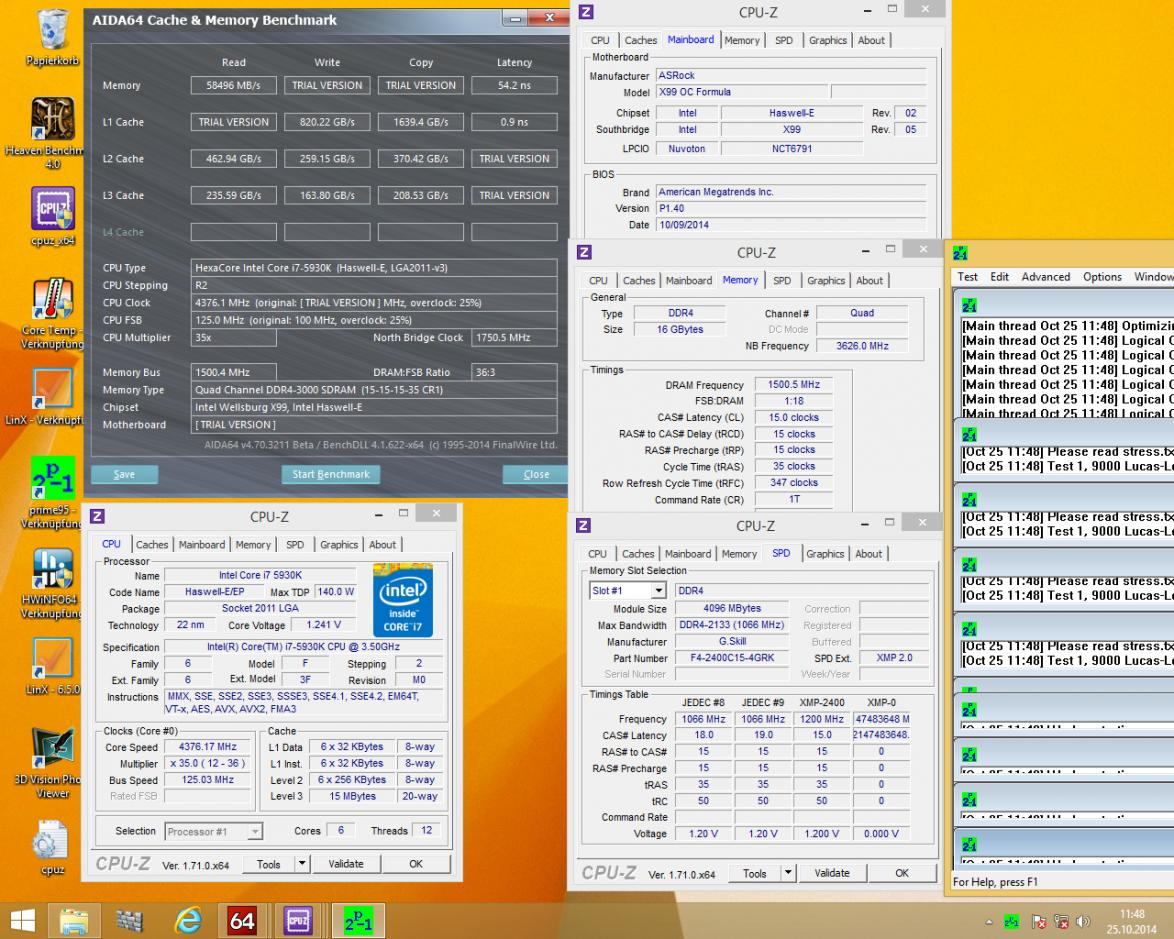Click Tools button in CPU-Z CPU window
This screenshot has height=939, width=1174.
click(x=269, y=863)
